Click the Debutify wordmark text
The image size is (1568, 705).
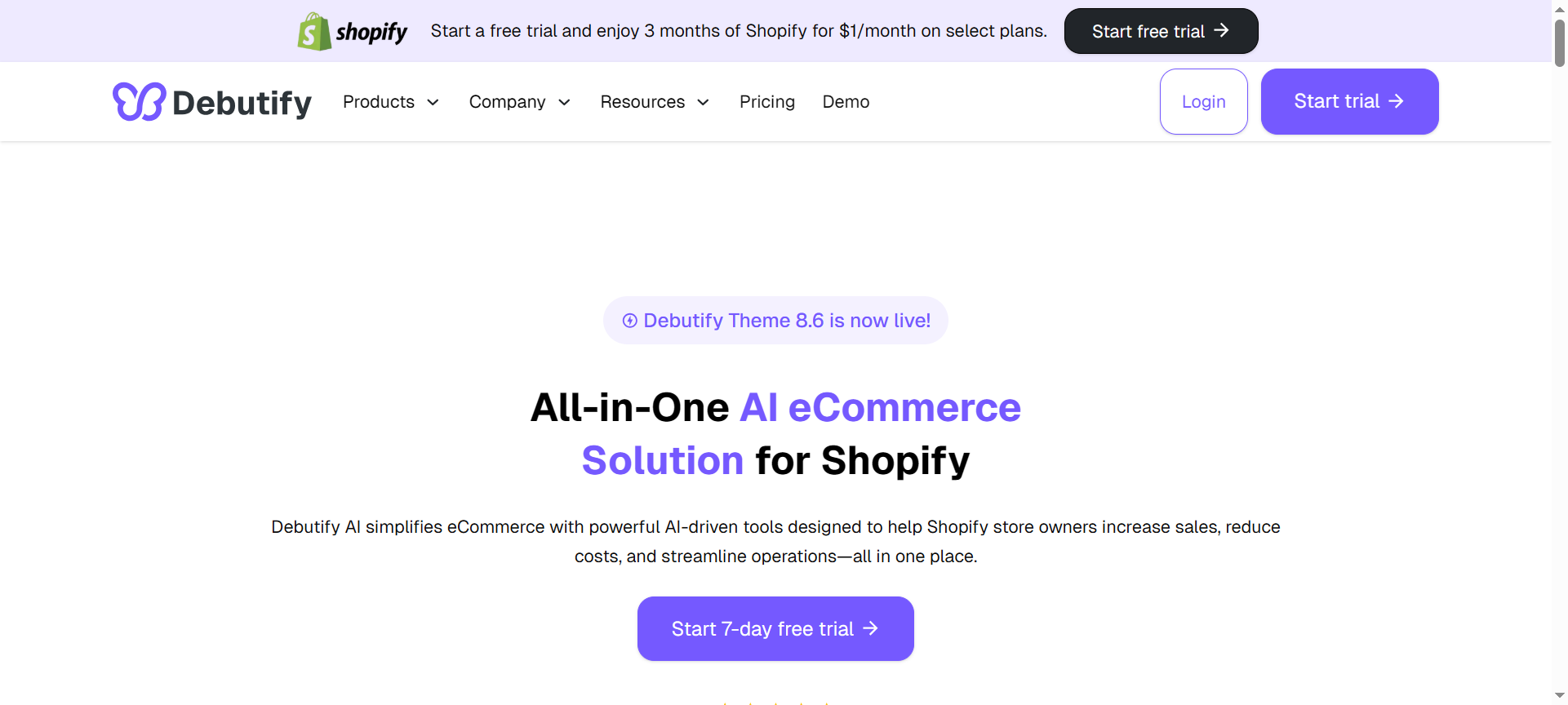242,103
